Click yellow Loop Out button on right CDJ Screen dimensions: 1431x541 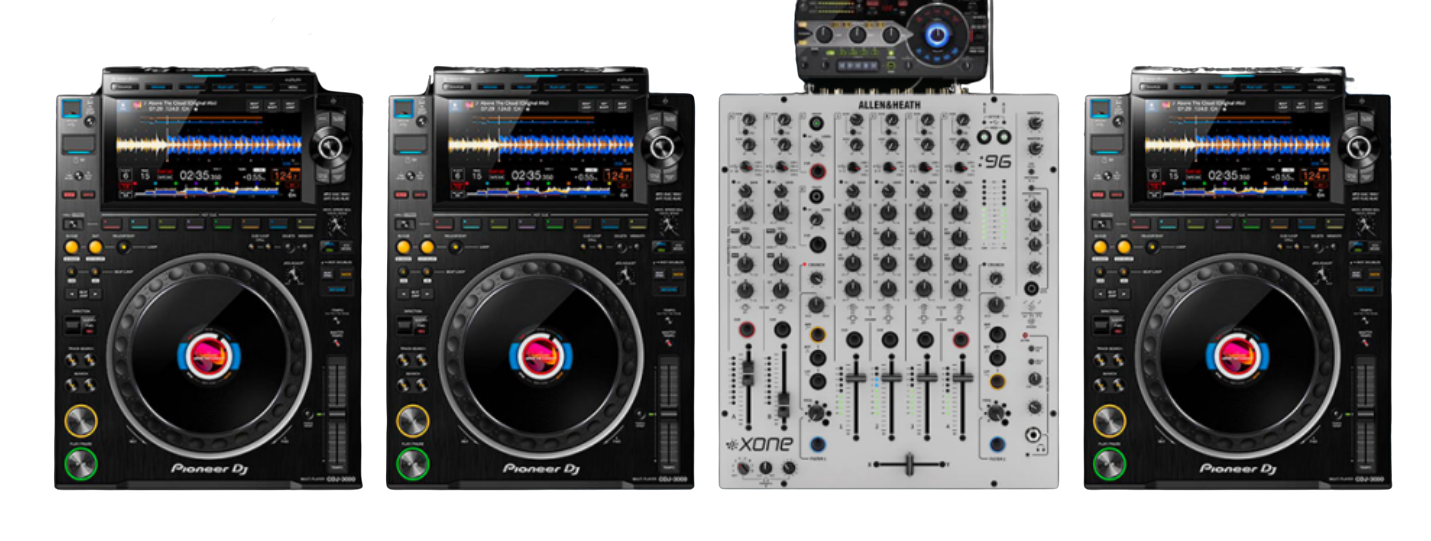point(1124,246)
